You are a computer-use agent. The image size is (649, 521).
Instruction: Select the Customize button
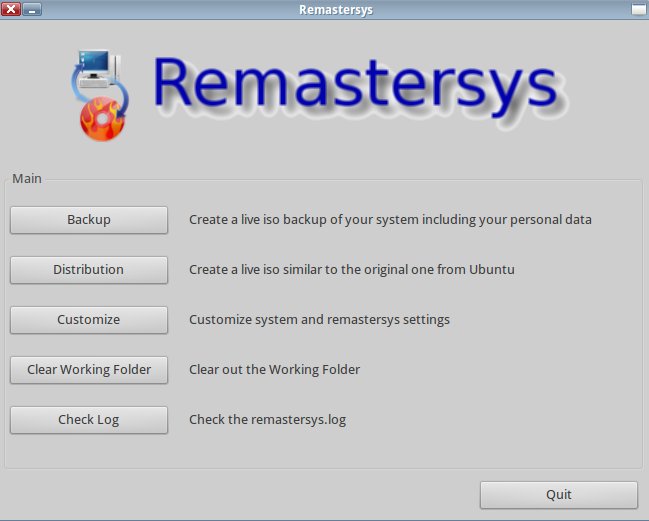(89, 320)
